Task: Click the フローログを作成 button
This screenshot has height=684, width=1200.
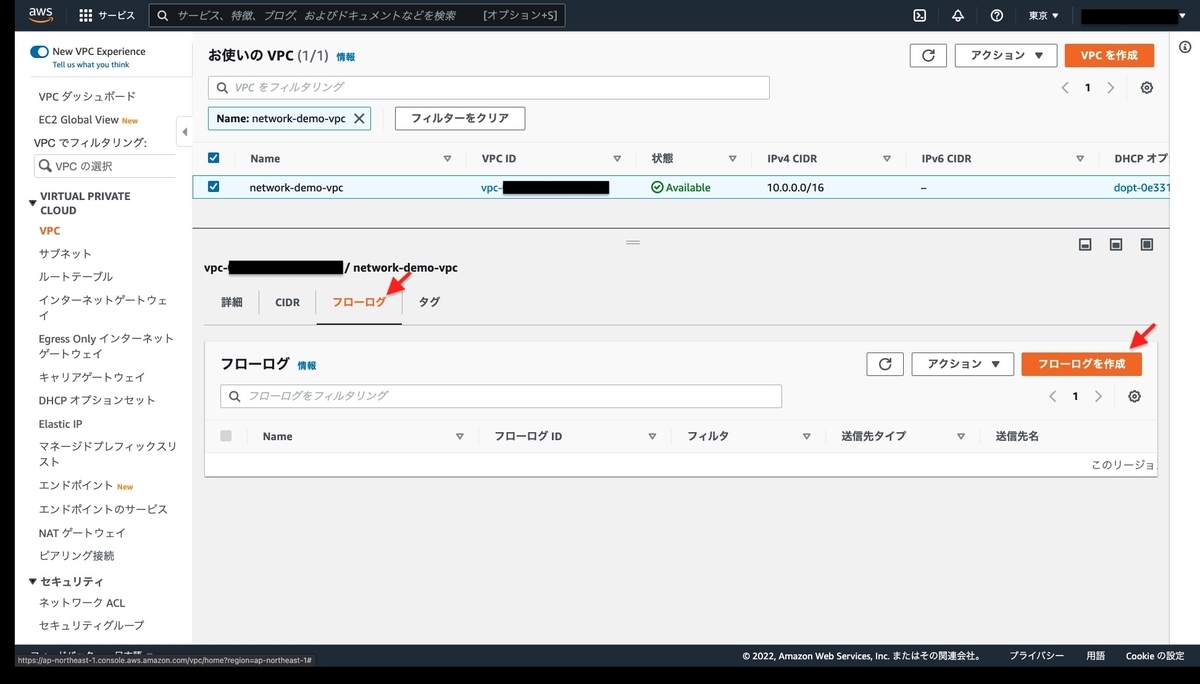Action: click(x=1082, y=364)
